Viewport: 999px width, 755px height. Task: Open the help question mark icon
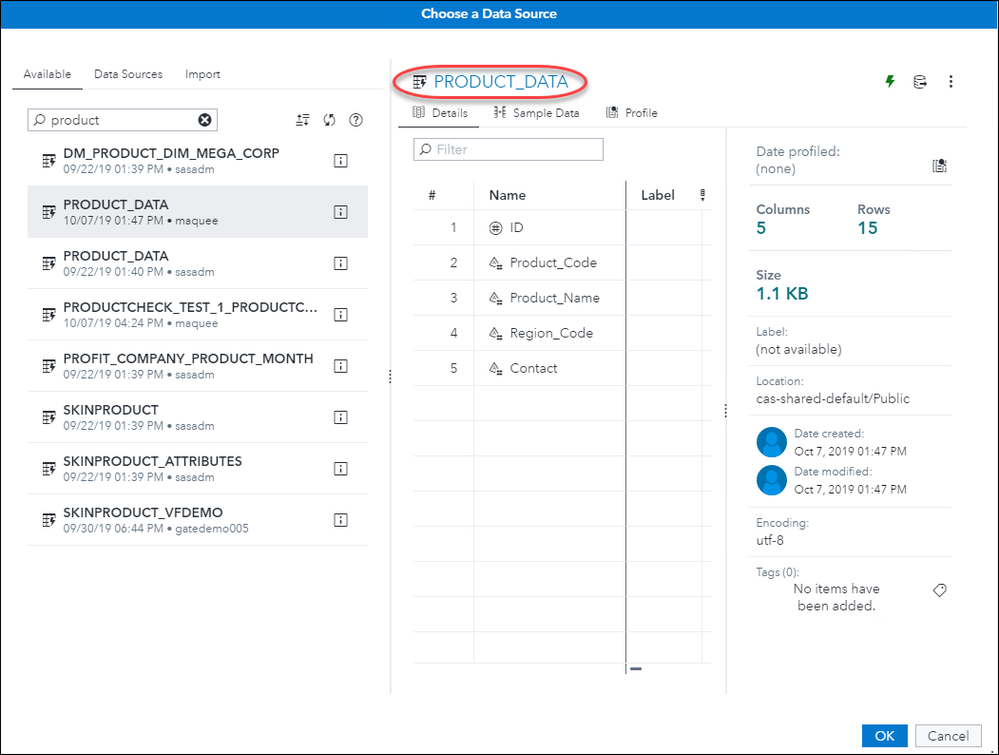(355, 120)
